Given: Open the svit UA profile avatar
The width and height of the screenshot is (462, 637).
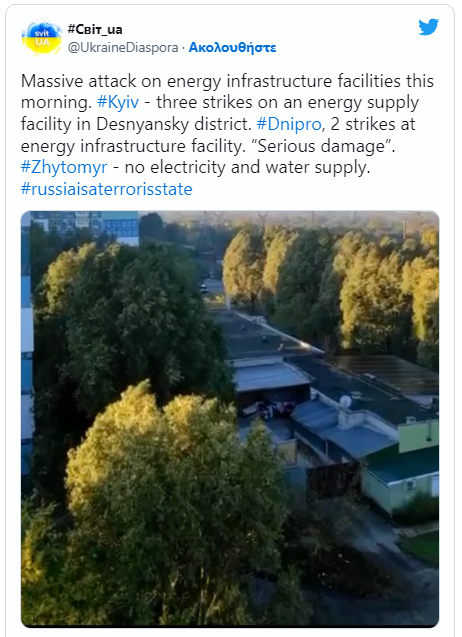Looking at the screenshot, I should [41, 38].
